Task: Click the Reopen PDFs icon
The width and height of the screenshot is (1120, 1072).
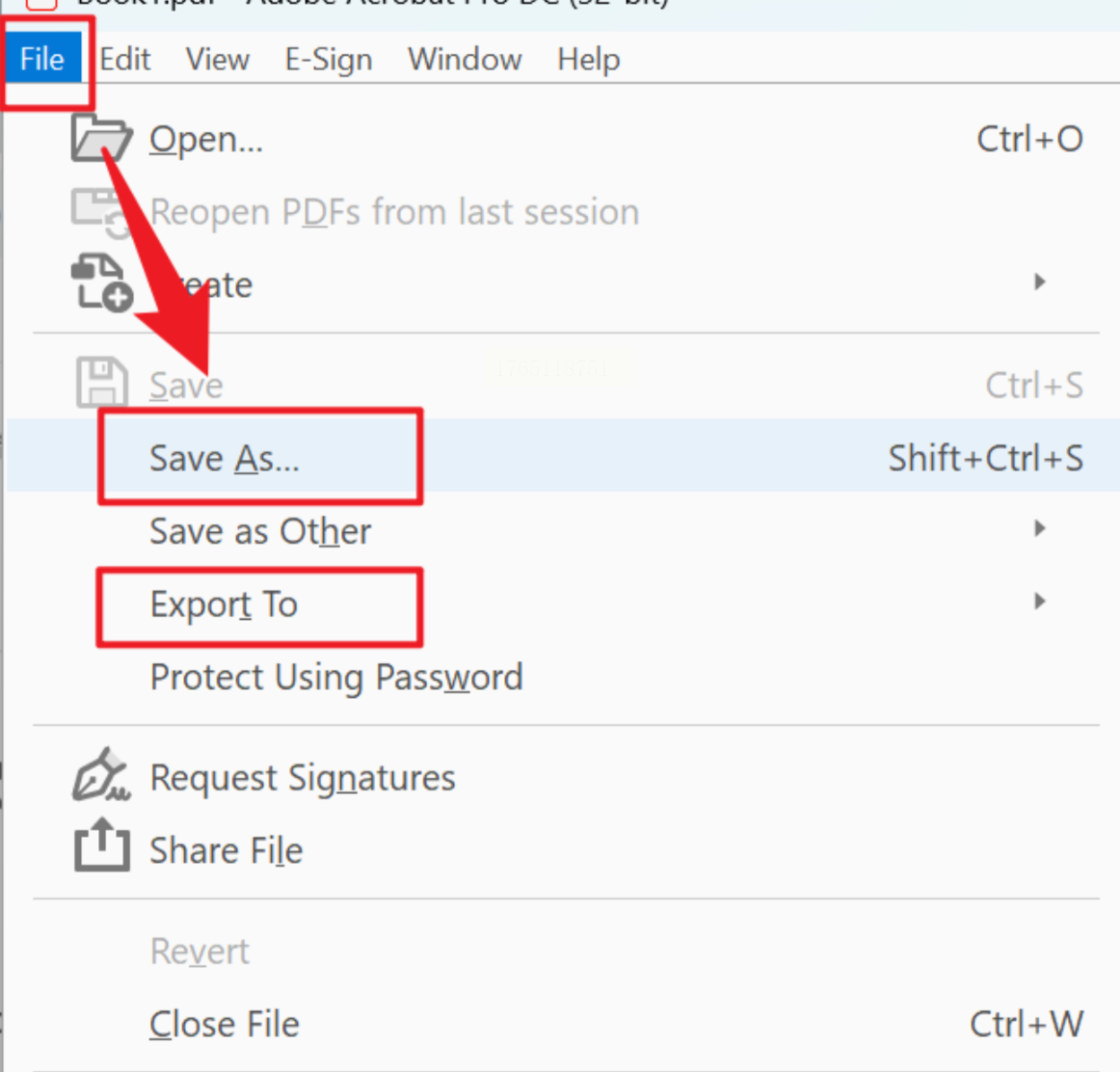Action: click(x=100, y=212)
